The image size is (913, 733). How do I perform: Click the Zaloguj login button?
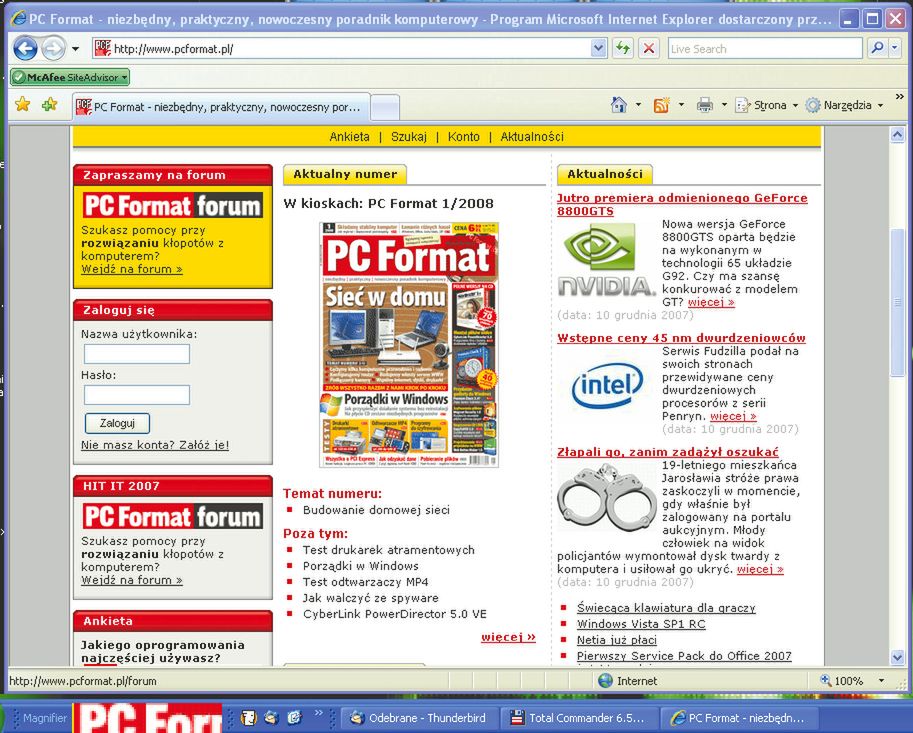pyautogui.click(x=117, y=423)
